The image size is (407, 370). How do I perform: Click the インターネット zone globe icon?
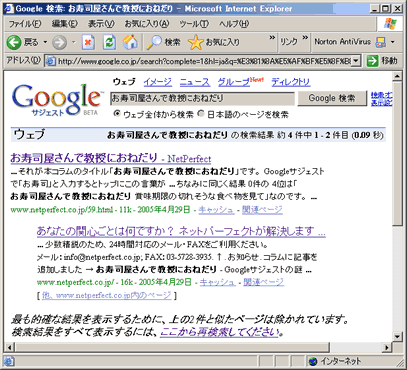313,361
